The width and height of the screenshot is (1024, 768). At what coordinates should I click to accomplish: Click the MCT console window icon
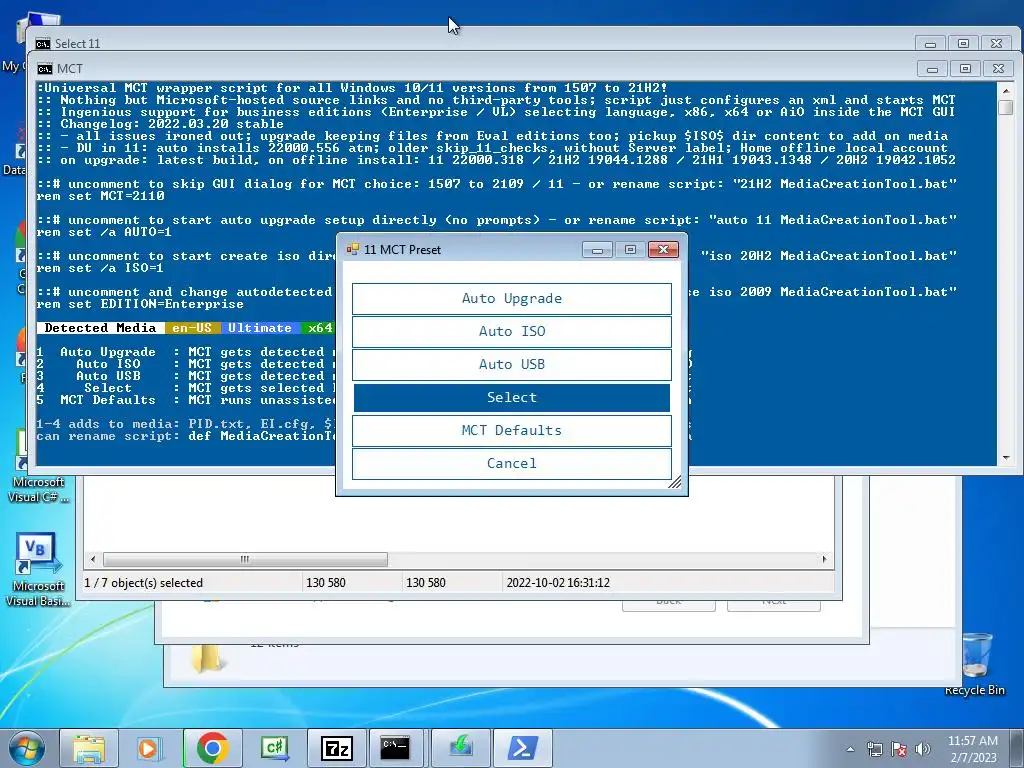pyautogui.click(x=44, y=69)
